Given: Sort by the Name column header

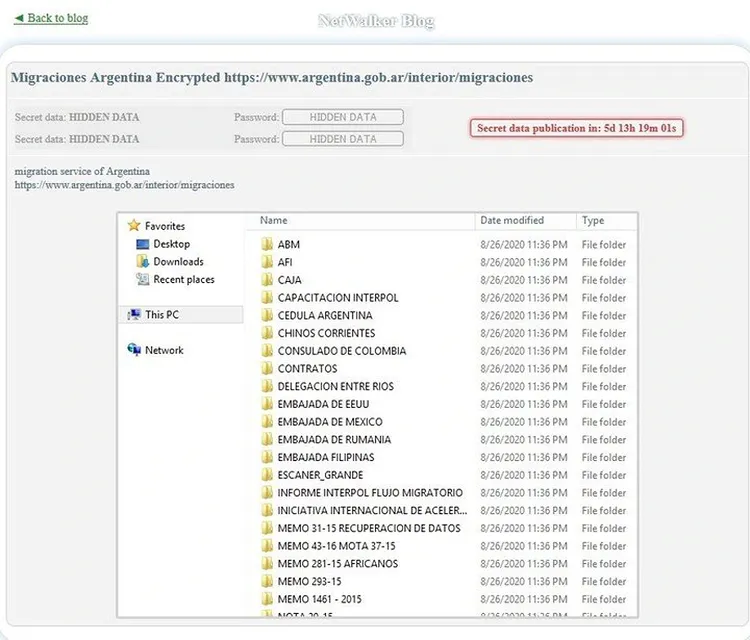Looking at the screenshot, I should [x=274, y=220].
